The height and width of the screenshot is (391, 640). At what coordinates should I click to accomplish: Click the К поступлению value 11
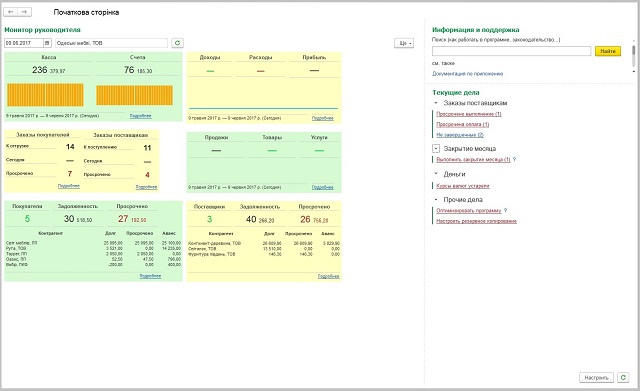147,148
